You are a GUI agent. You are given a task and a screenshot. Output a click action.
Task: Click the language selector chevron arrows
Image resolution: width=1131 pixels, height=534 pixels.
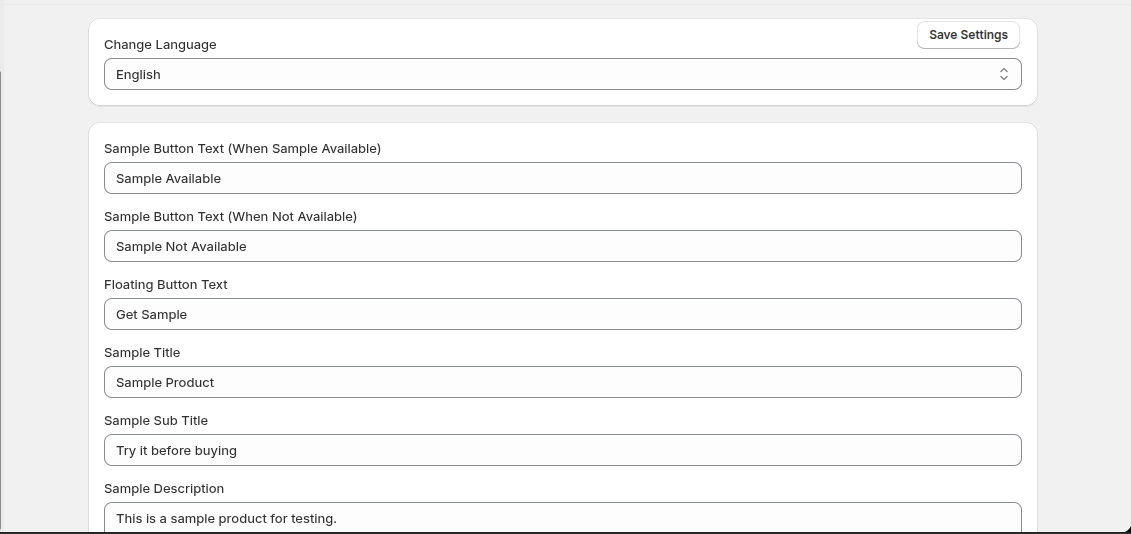coord(1003,74)
